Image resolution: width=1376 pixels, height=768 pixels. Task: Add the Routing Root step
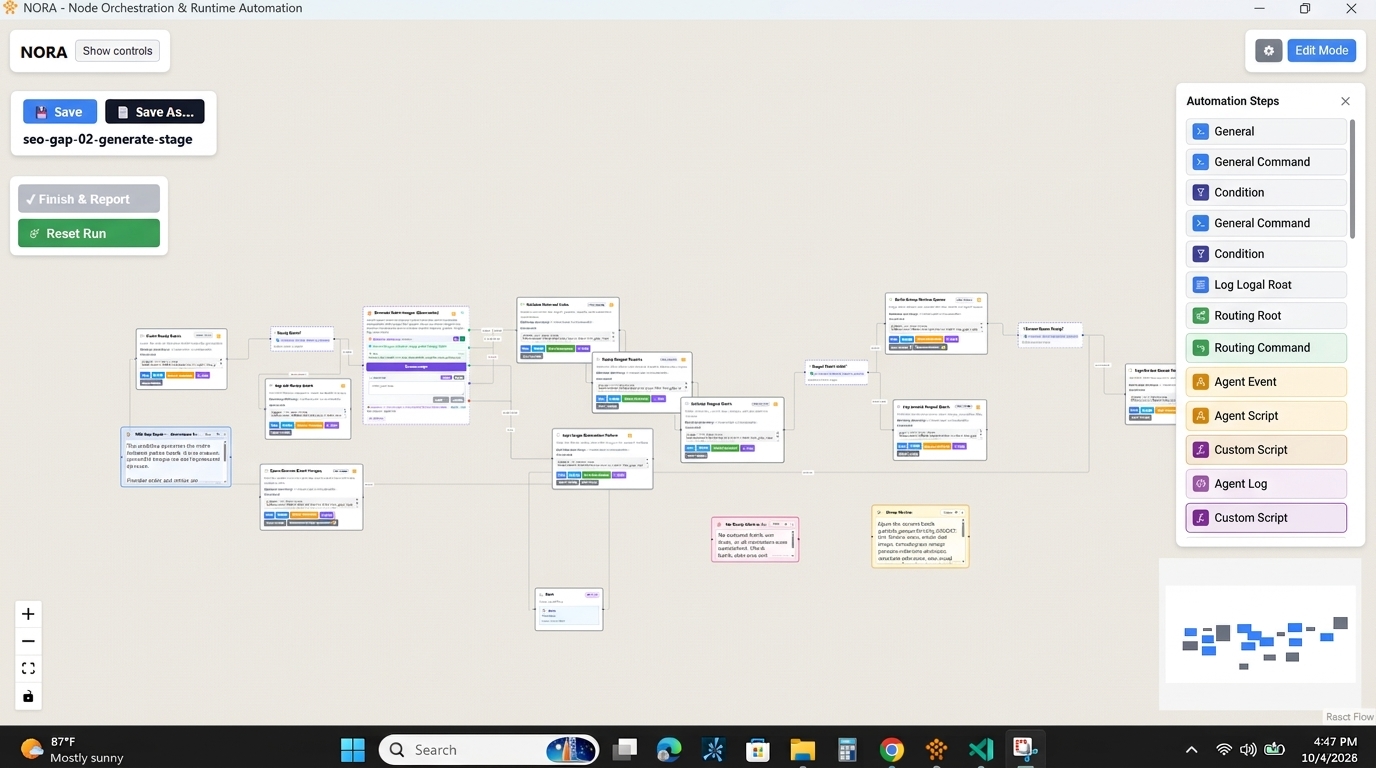[1266, 316]
